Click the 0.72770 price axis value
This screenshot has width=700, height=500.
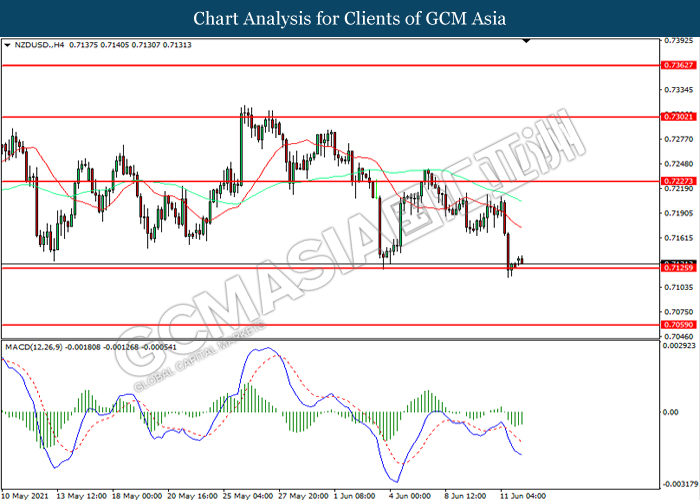click(679, 139)
